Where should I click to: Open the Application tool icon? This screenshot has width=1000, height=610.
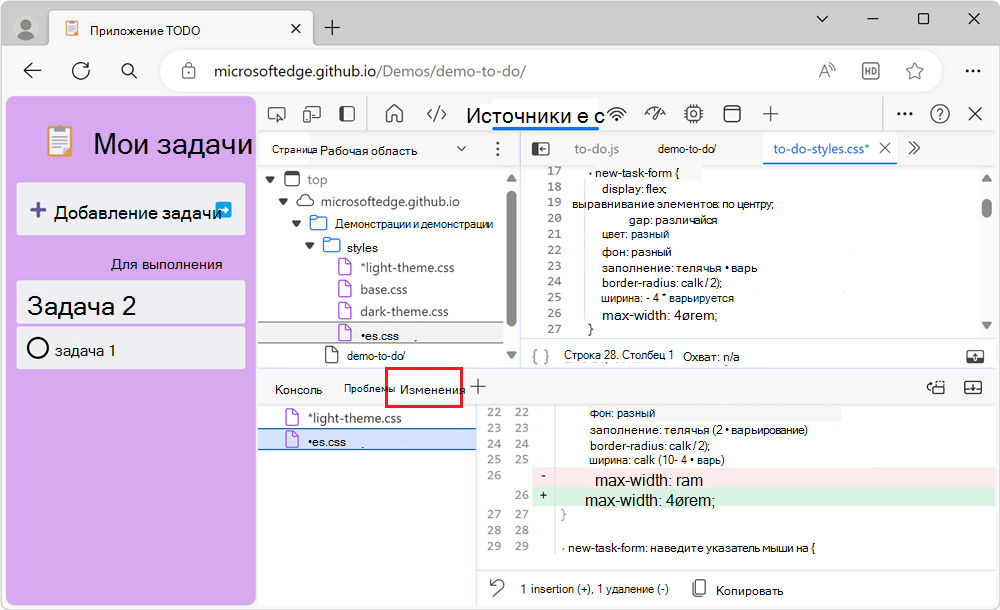pyautogui.click(x=732, y=114)
